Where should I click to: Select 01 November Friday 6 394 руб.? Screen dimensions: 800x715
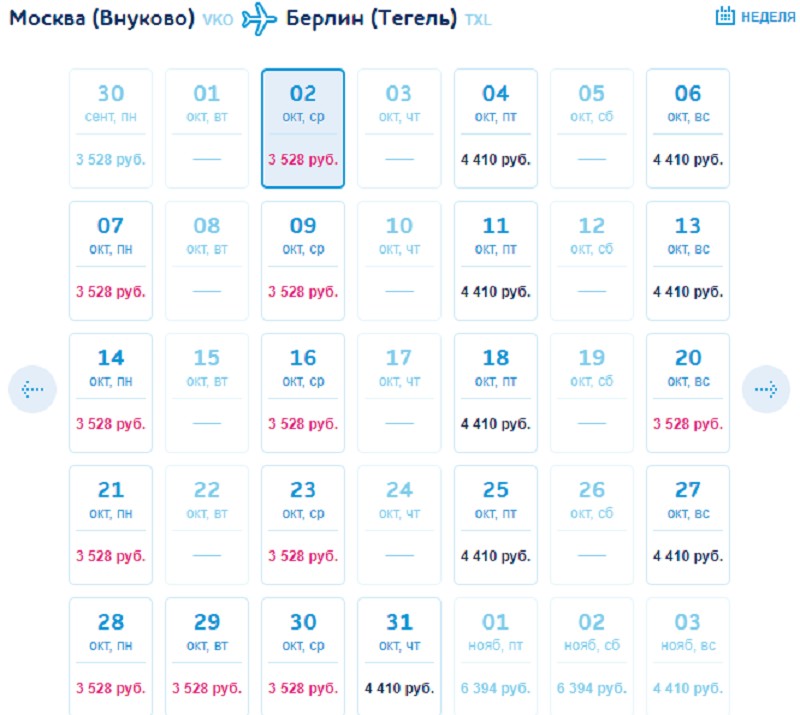(496, 655)
